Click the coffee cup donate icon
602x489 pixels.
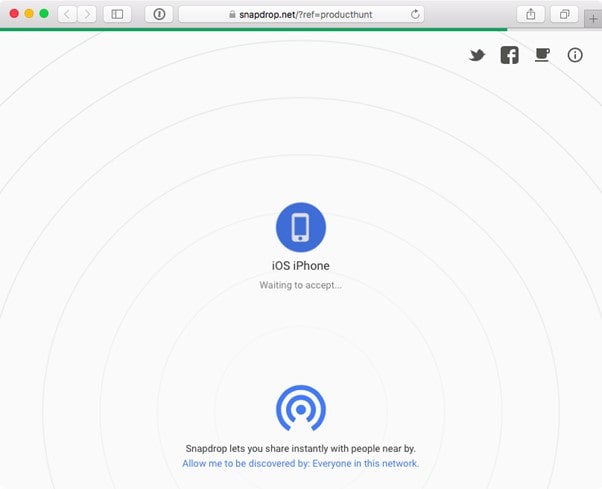[x=542, y=55]
